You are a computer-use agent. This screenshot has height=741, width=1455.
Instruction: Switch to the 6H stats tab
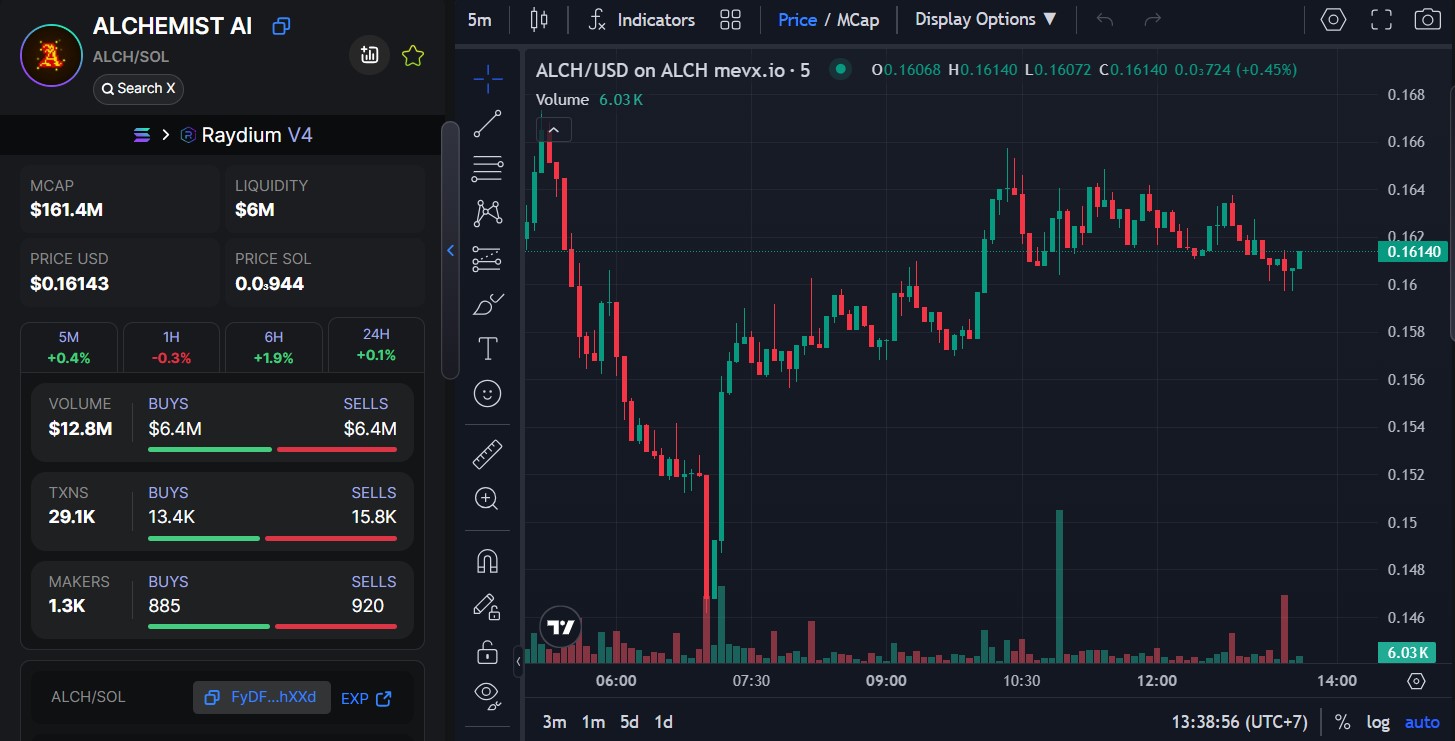(273, 345)
